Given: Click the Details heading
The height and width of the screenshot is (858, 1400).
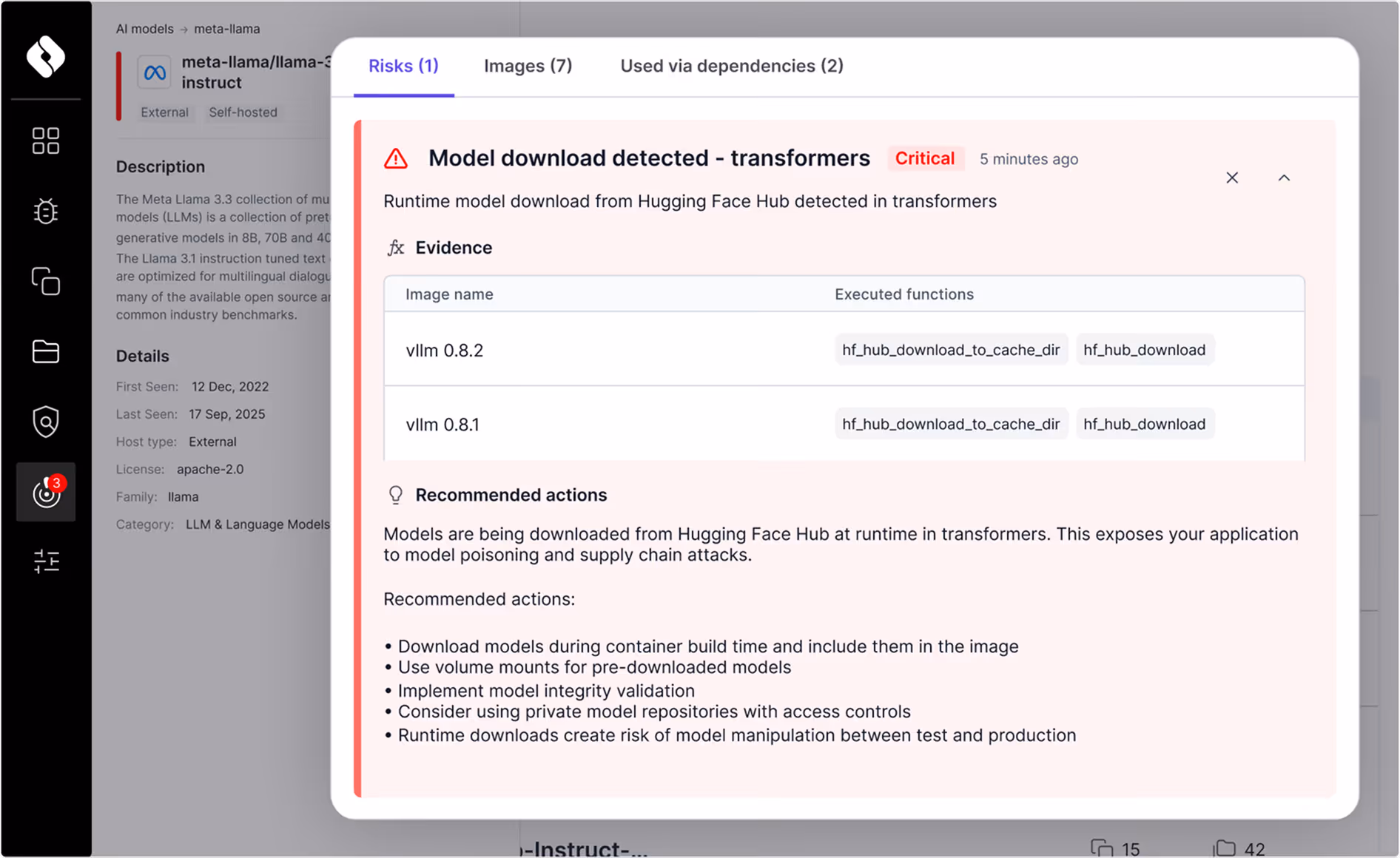Looking at the screenshot, I should tap(142, 356).
